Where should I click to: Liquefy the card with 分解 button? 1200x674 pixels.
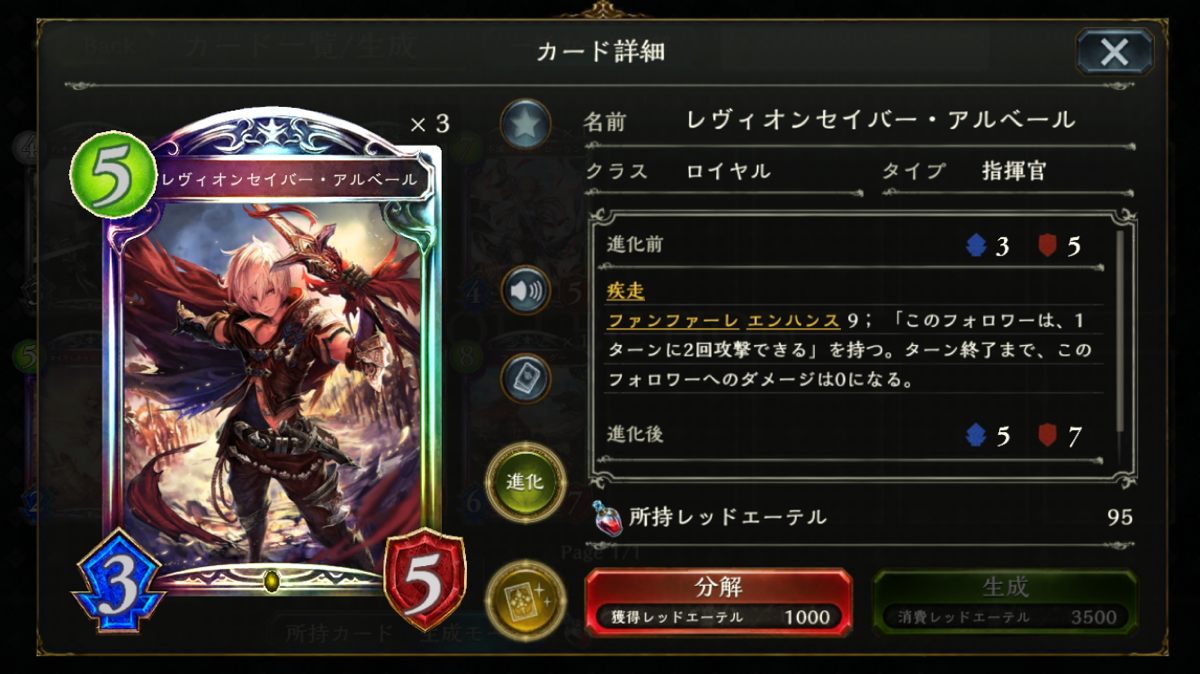[x=719, y=601]
